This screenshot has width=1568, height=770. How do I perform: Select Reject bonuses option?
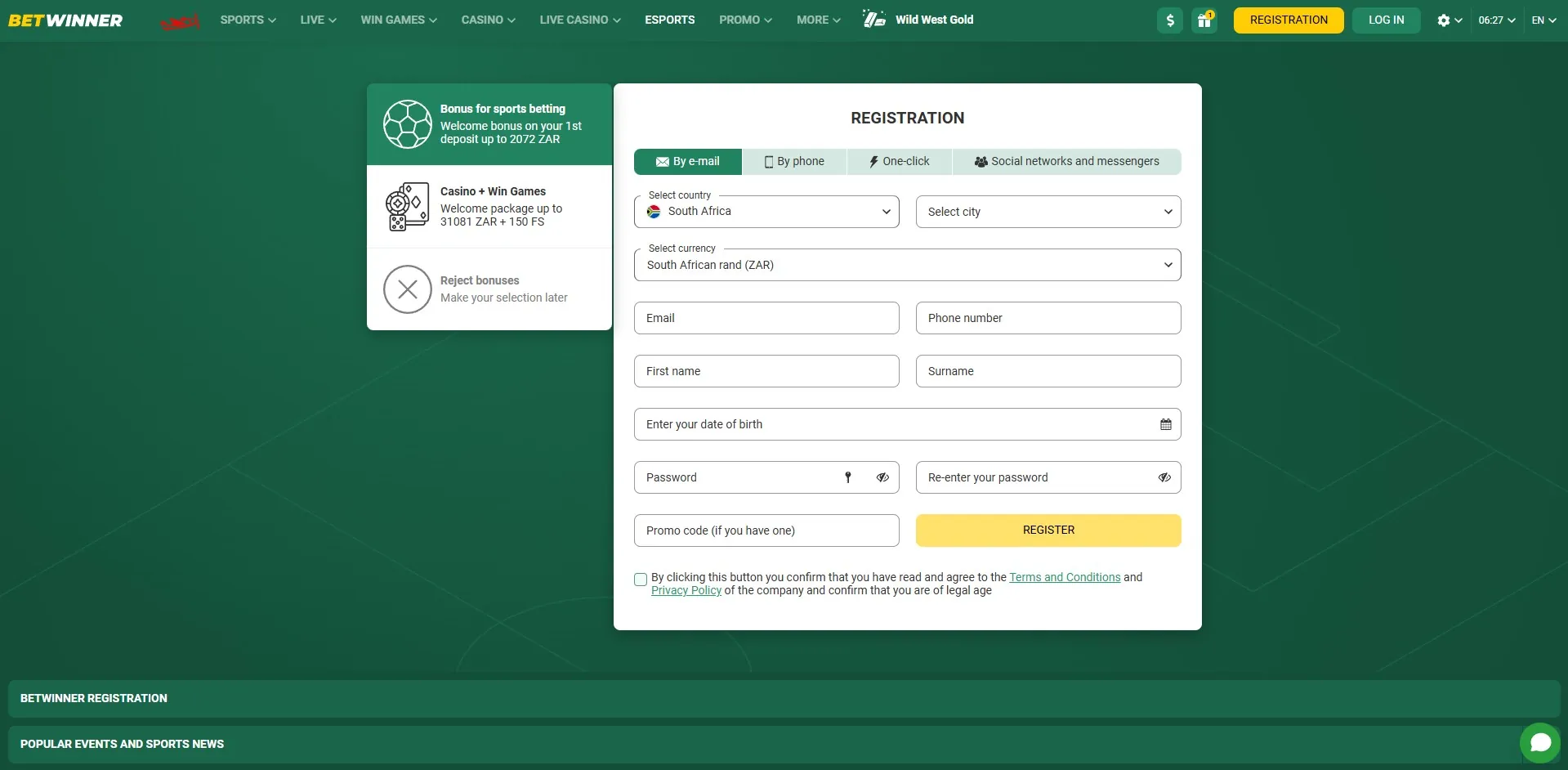coord(489,289)
